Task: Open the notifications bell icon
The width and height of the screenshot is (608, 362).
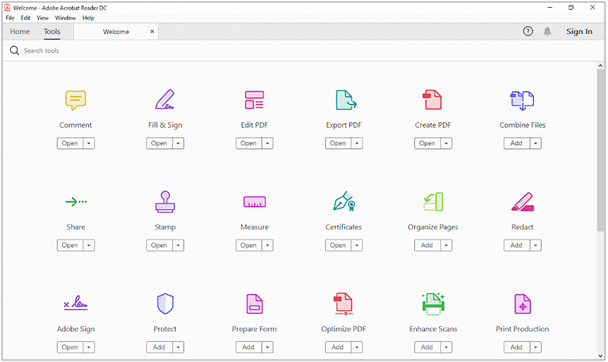Action: point(547,31)
